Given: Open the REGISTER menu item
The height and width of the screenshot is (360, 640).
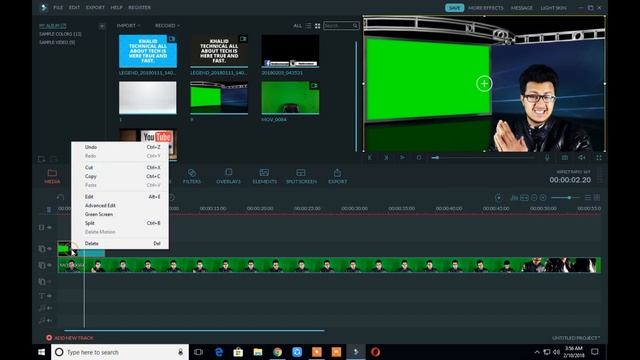Looking at the screenshot, I should coord(139,8).
